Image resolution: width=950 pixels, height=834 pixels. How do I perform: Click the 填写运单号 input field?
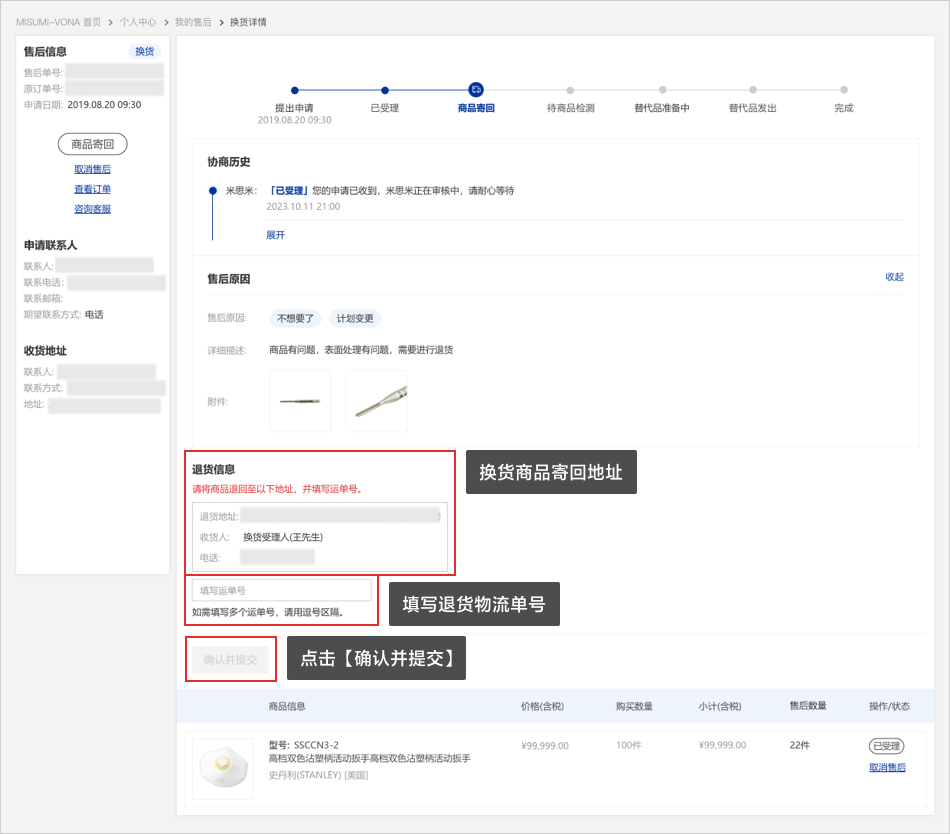tap(282, 591)
